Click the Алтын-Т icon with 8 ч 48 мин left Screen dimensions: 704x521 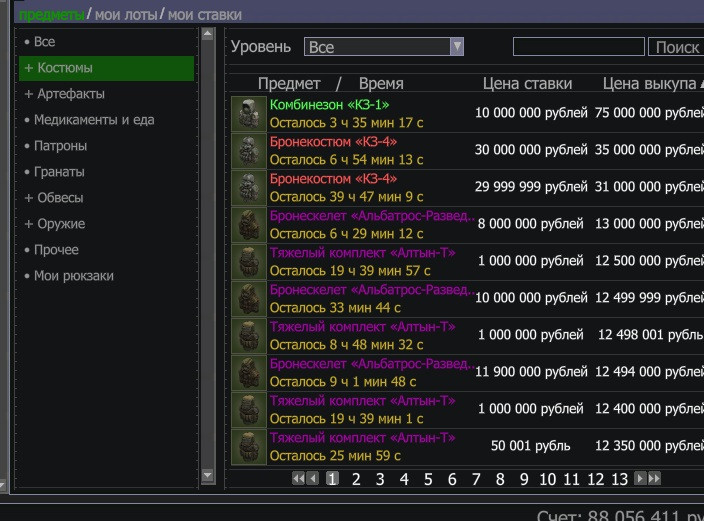pyautogui.click(x=249, y=336)
